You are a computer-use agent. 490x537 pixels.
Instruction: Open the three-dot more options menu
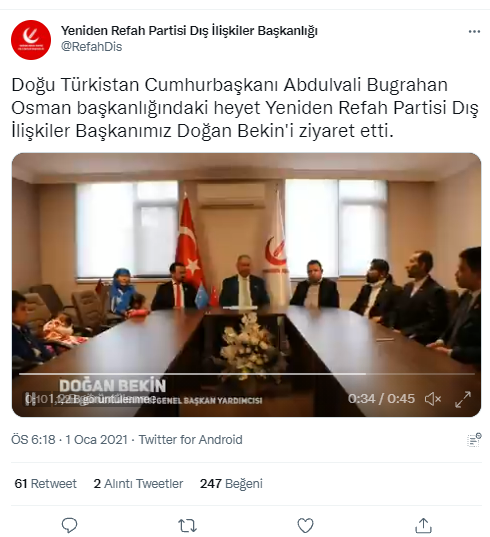tap(474, 32)
